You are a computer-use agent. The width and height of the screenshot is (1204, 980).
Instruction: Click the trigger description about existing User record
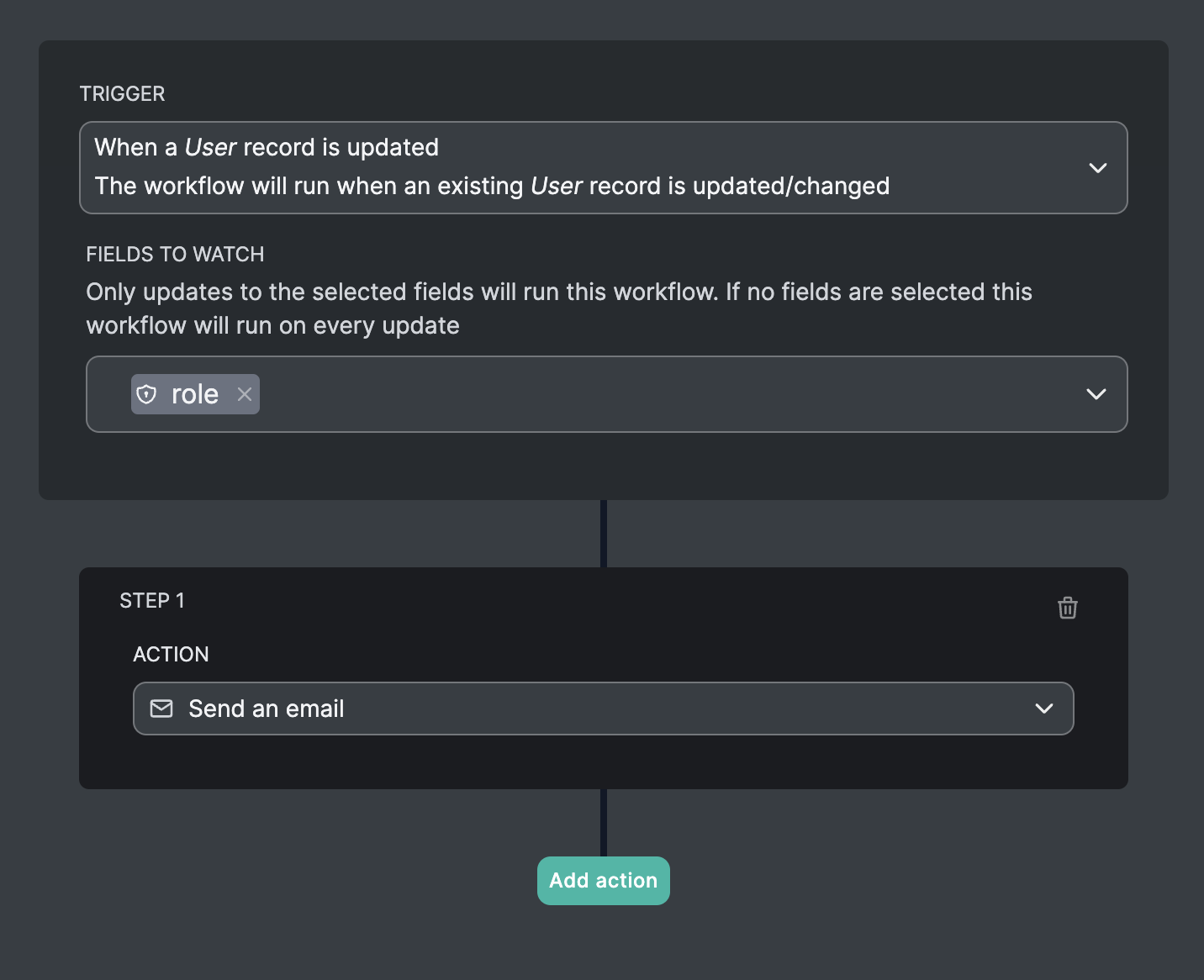click(x=492, y=186)
